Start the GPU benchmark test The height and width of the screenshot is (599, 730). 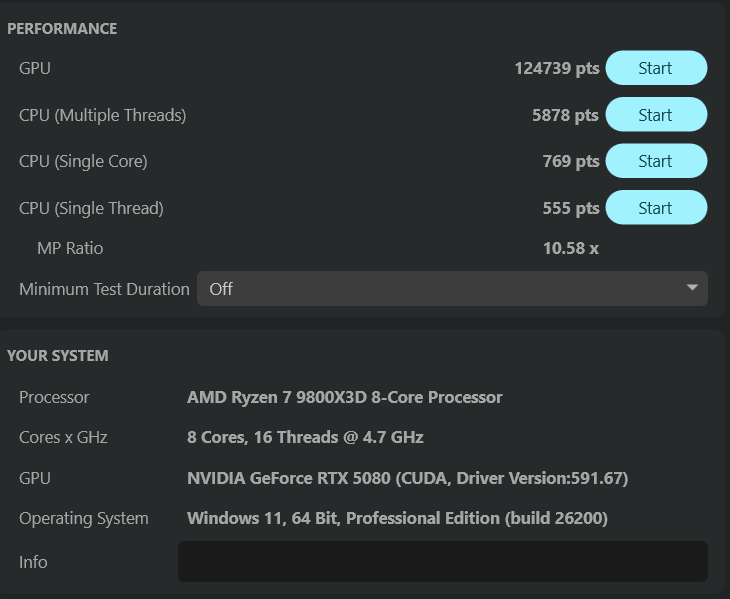point(656,68)
